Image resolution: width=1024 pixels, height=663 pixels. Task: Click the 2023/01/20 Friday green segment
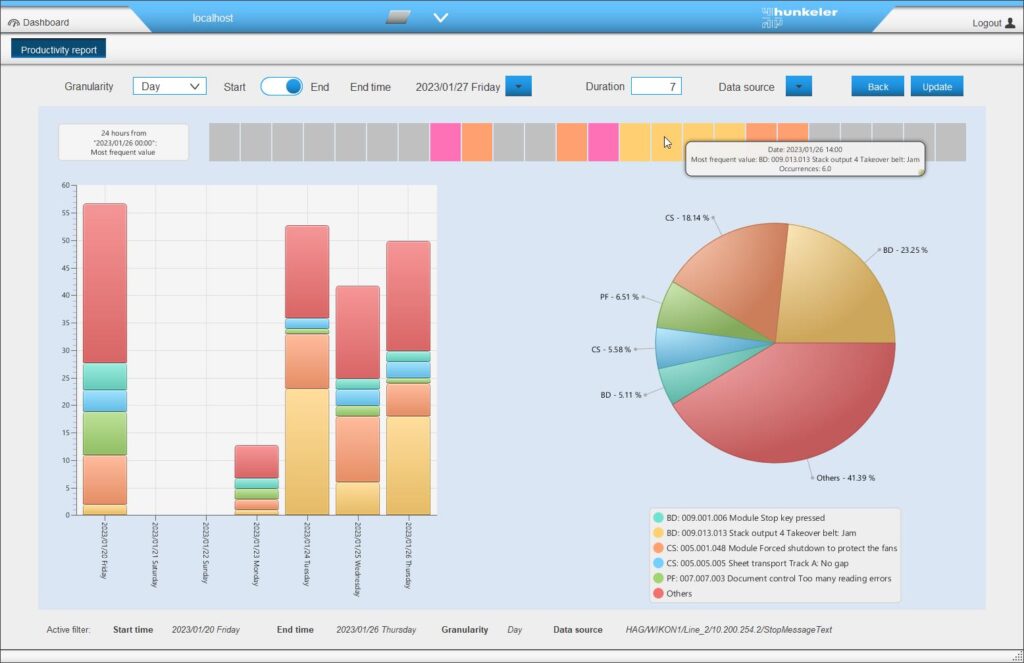[x=105, y=433]
